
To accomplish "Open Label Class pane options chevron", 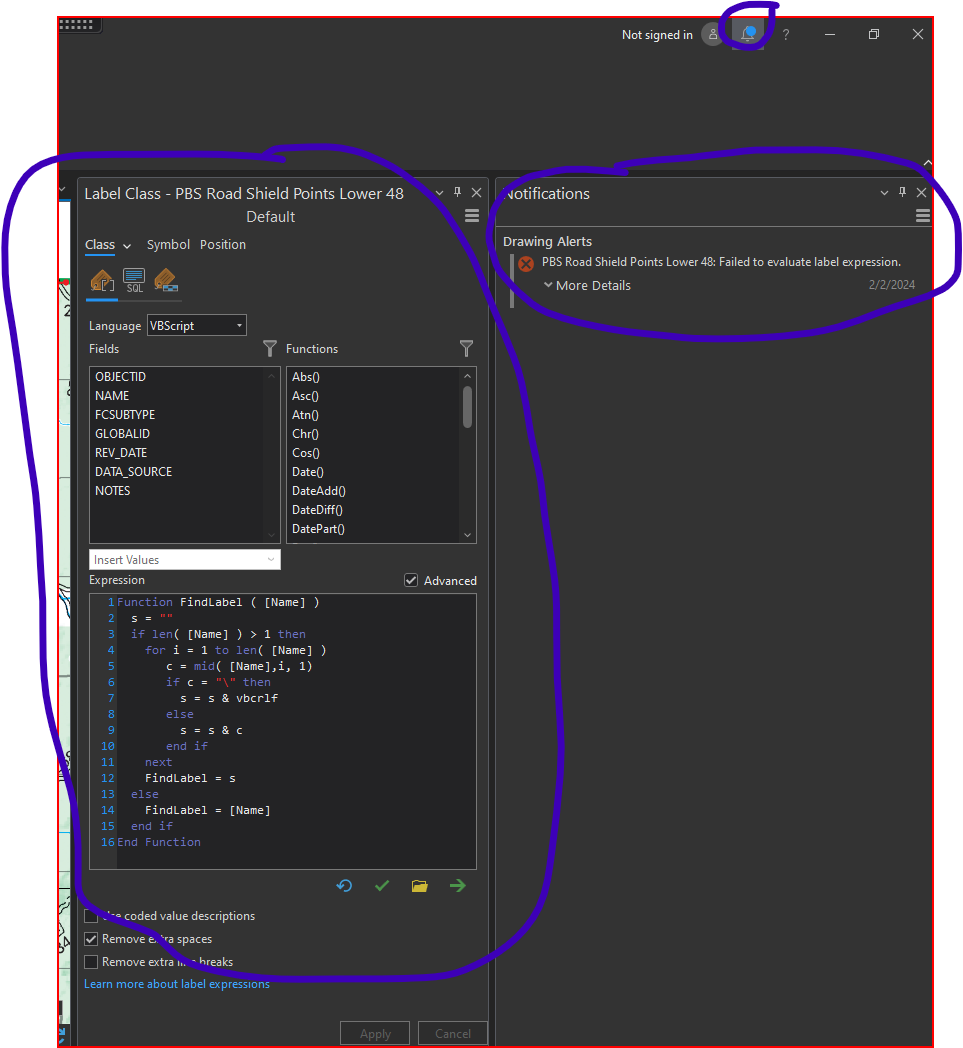I will click(x=439, y=192).
